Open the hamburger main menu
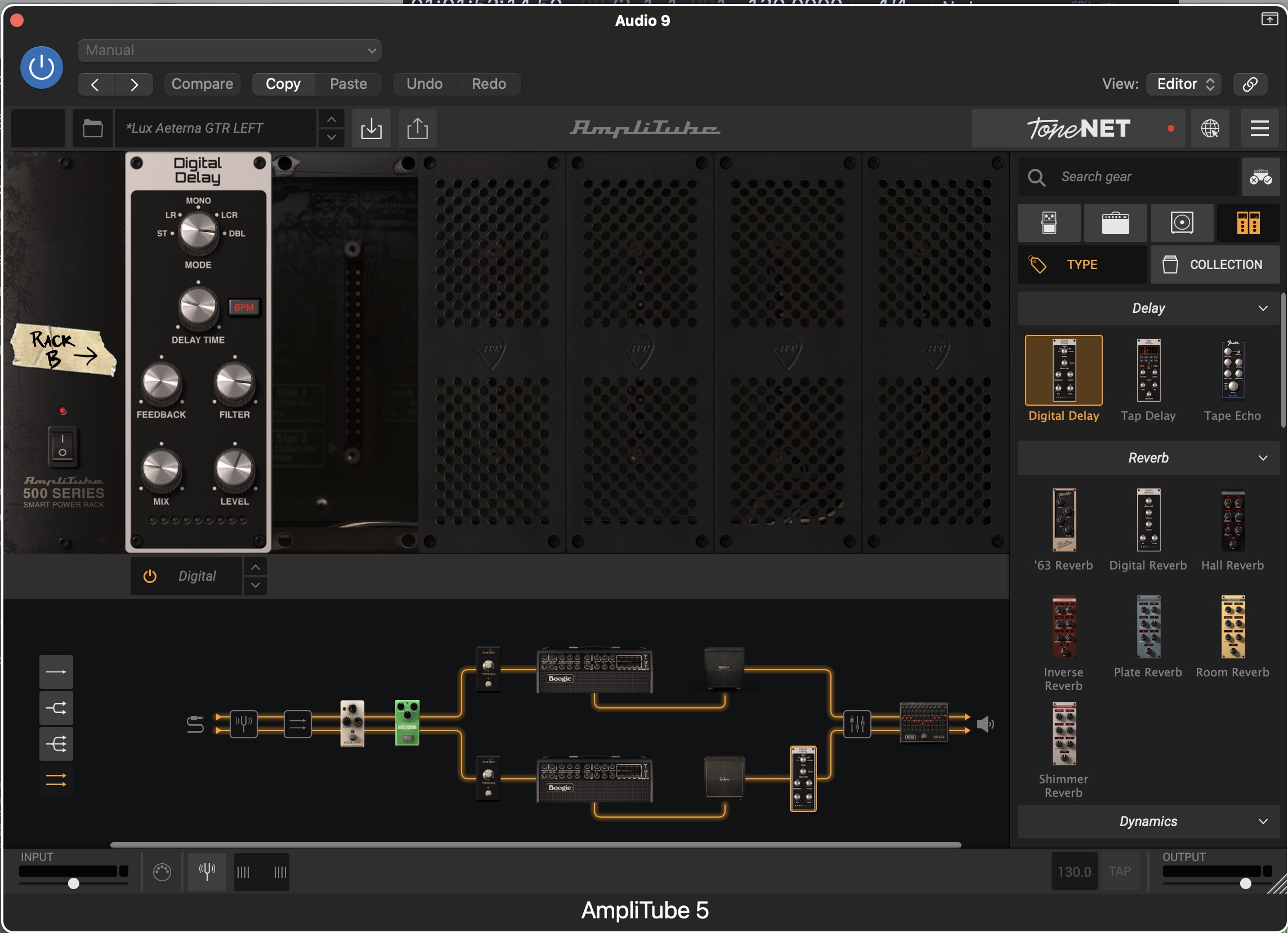The image size is (1288, 933). 1260,128
